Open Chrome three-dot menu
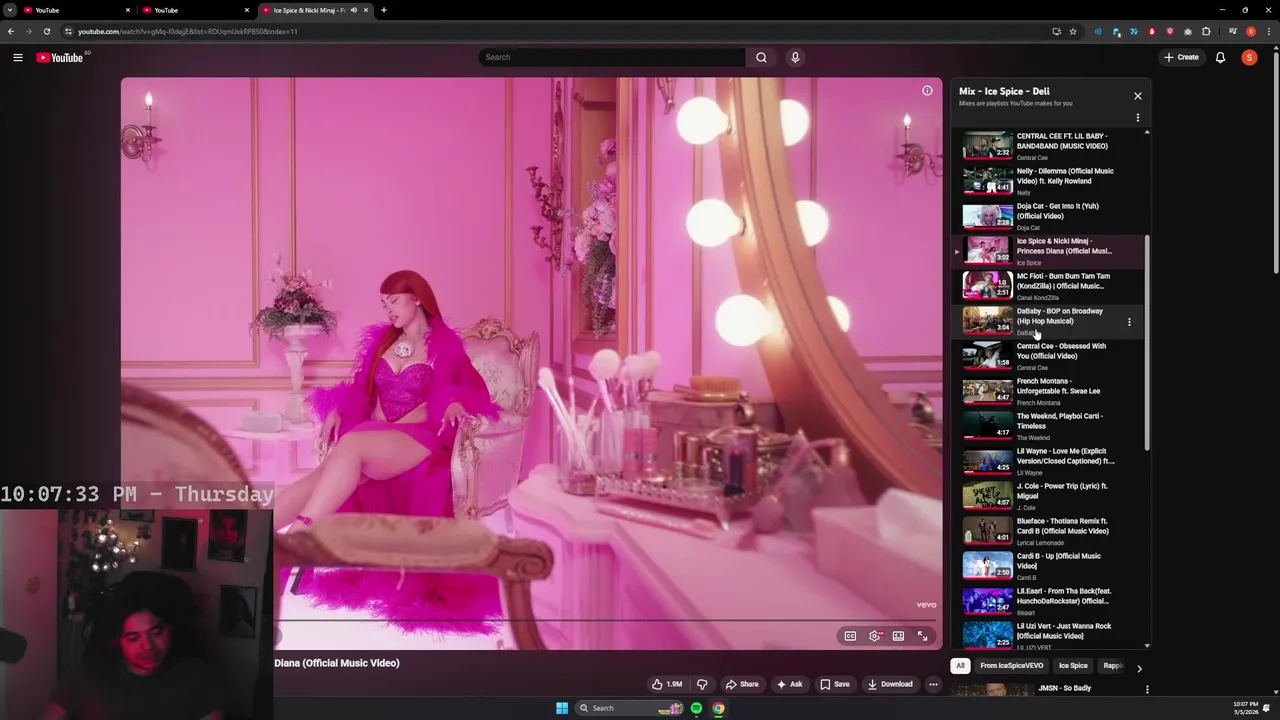The width and height of the screenshot is (1280, 720). pos(1267,31)
